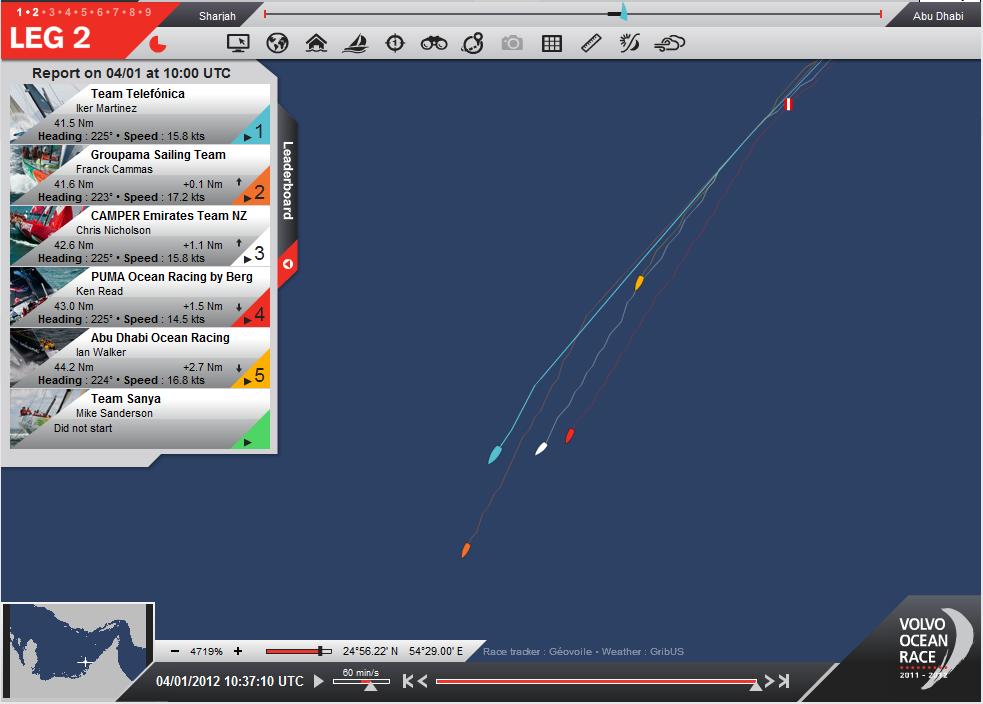Jump to race start button
Viewport: 983px width, 704px height.
point(407,681)
